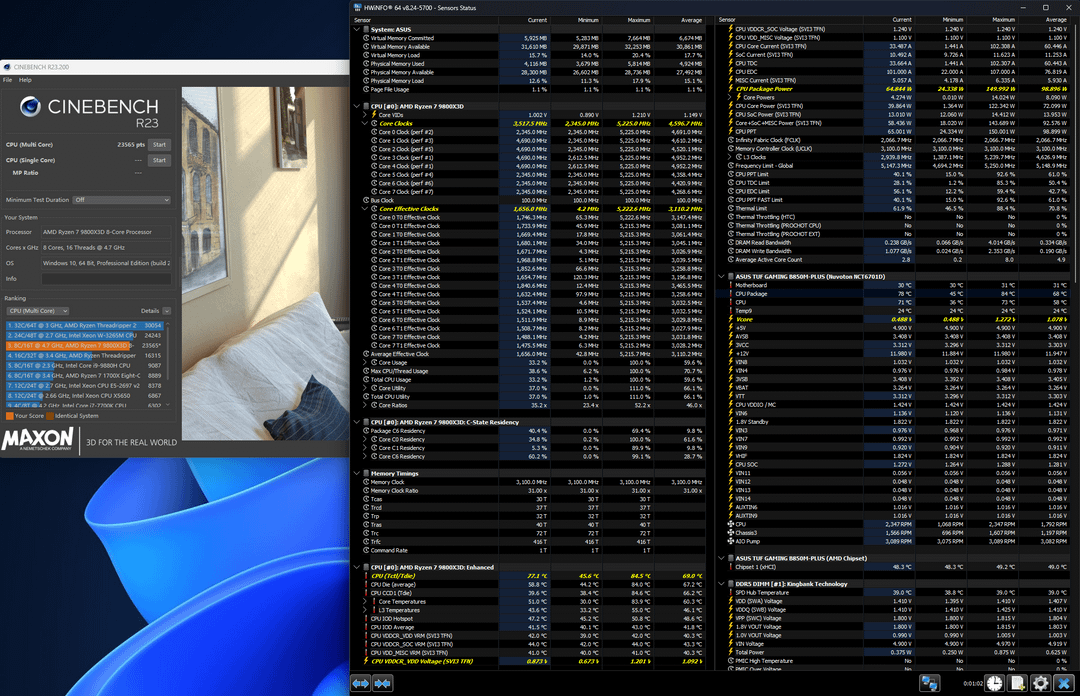Select the Bus Clock sensor row

(x=529, y=201)
